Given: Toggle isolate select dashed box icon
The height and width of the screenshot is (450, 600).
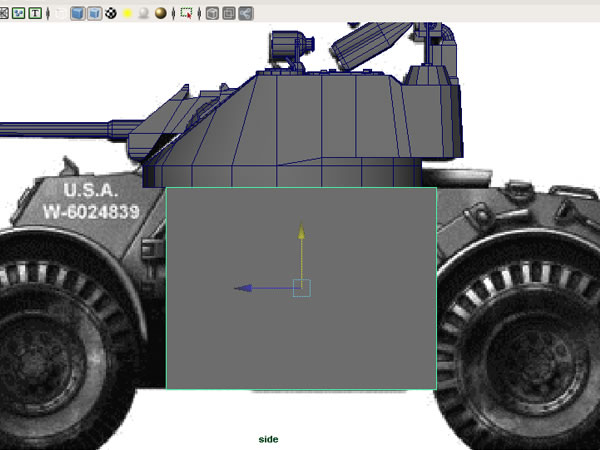Looking at the screenshot, I should click(x=186, y=14).
